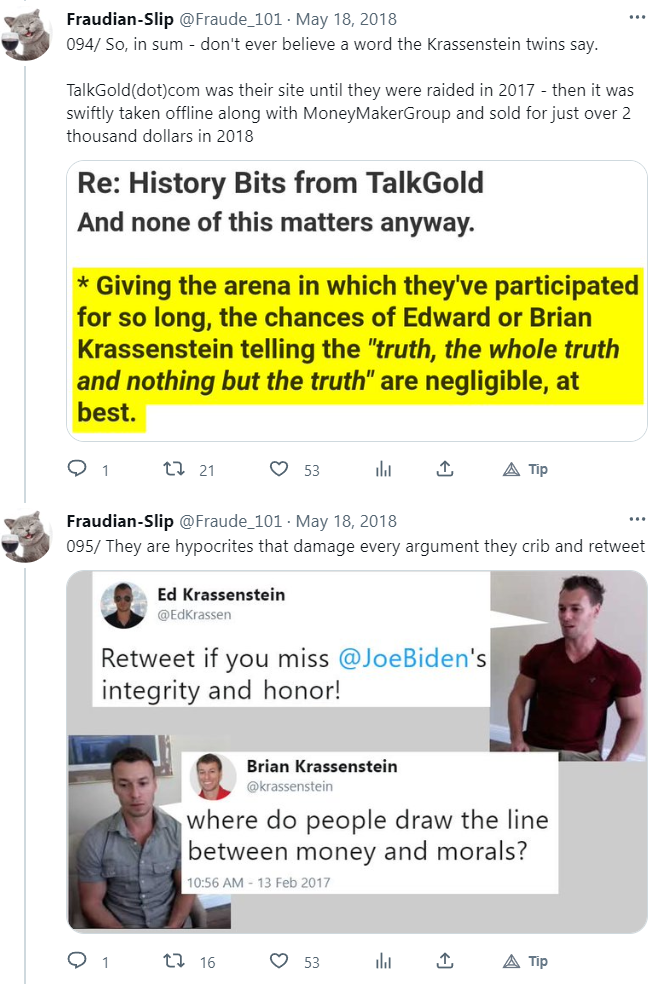Open more options menu on tweet 094
Screen dimensions: 659x984
click(x=637, y=17)
